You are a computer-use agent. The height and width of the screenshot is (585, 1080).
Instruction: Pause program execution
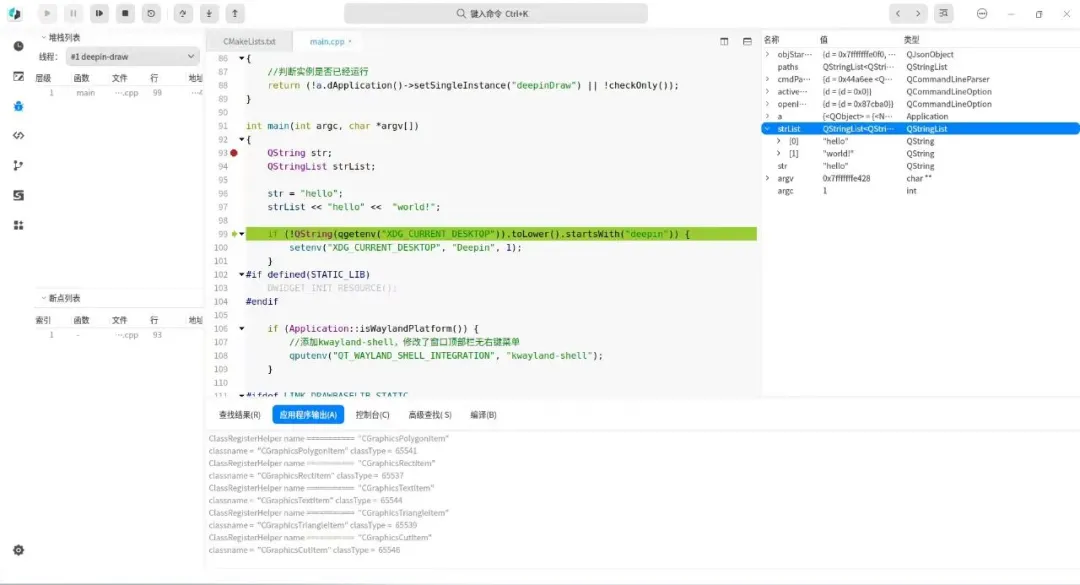pyautogui.click(x=73, y=13)
